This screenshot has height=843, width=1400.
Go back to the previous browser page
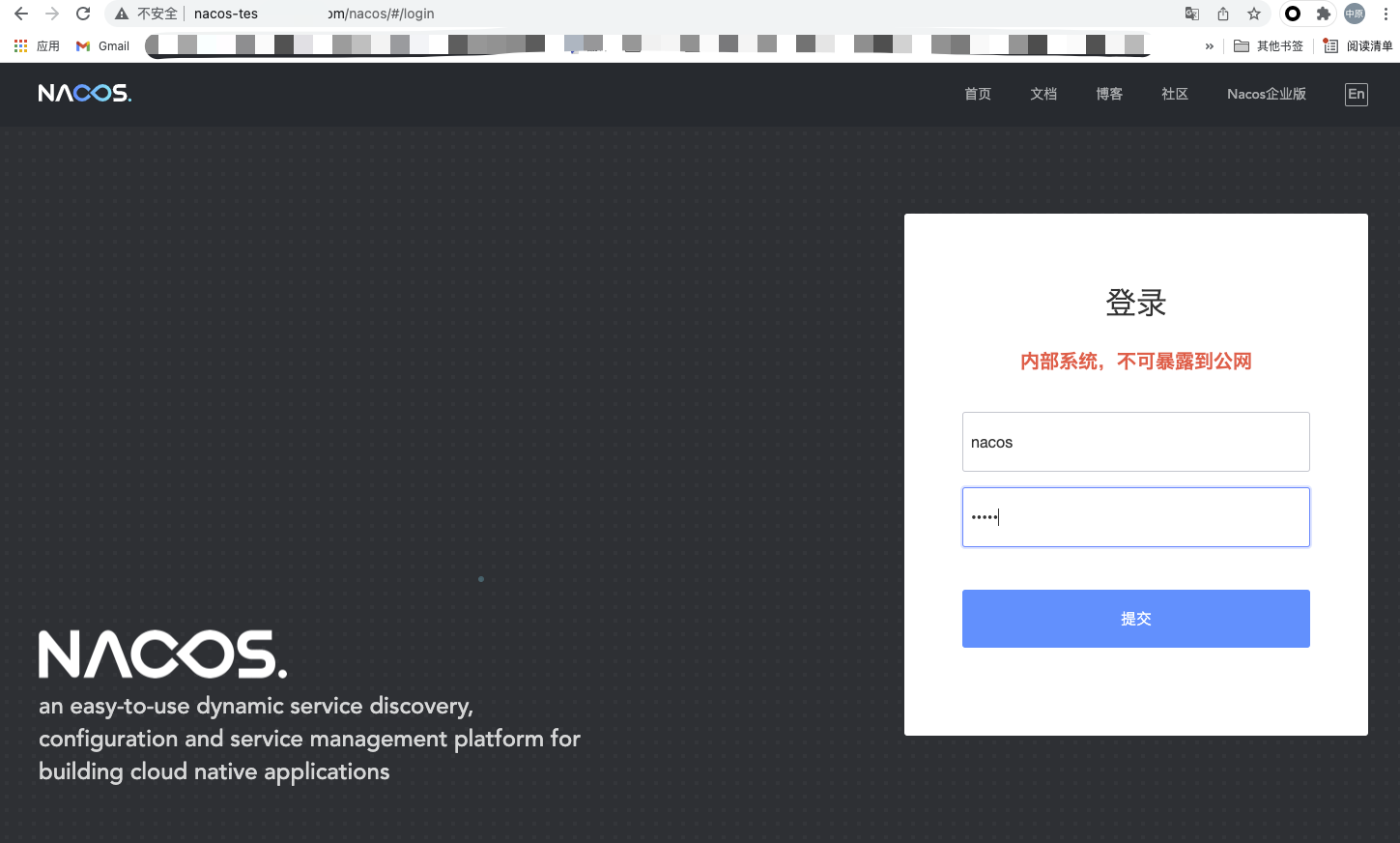(21, 14)
